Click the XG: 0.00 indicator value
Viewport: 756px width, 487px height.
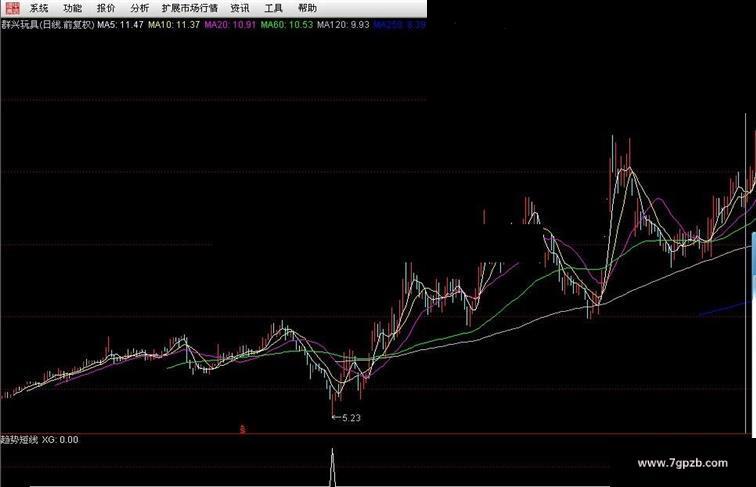[x=60, y=440]
